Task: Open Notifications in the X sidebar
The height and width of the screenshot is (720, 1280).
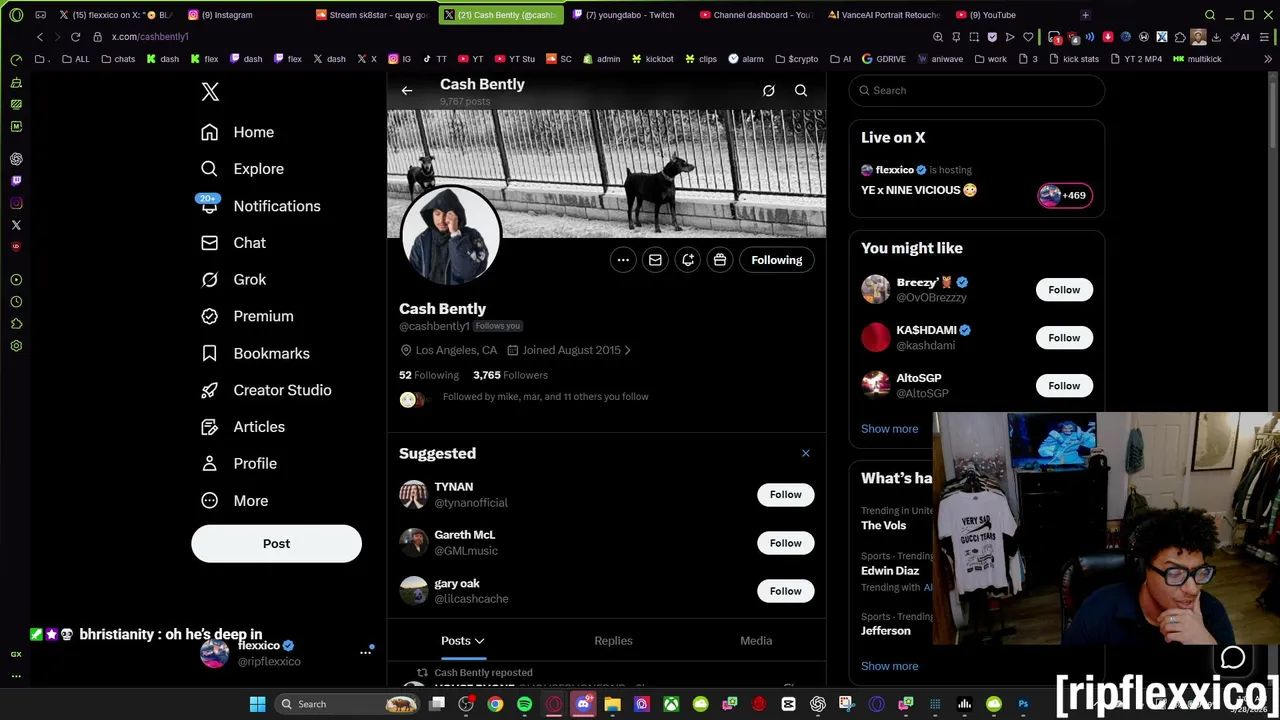Action: point(260,206)
